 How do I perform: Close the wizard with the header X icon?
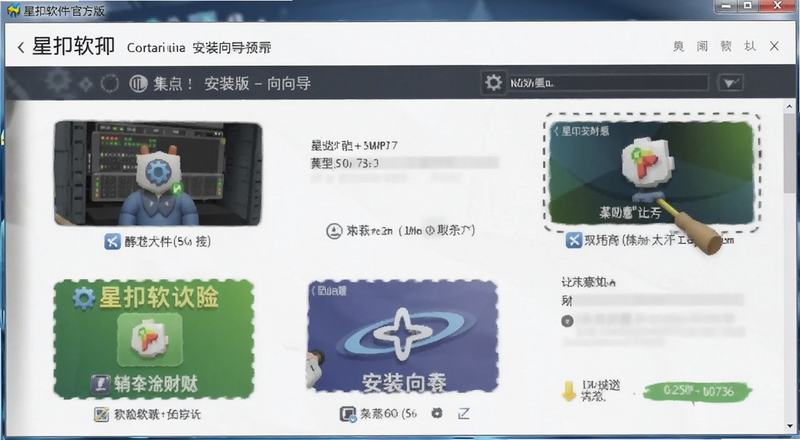tap(774, 46)
